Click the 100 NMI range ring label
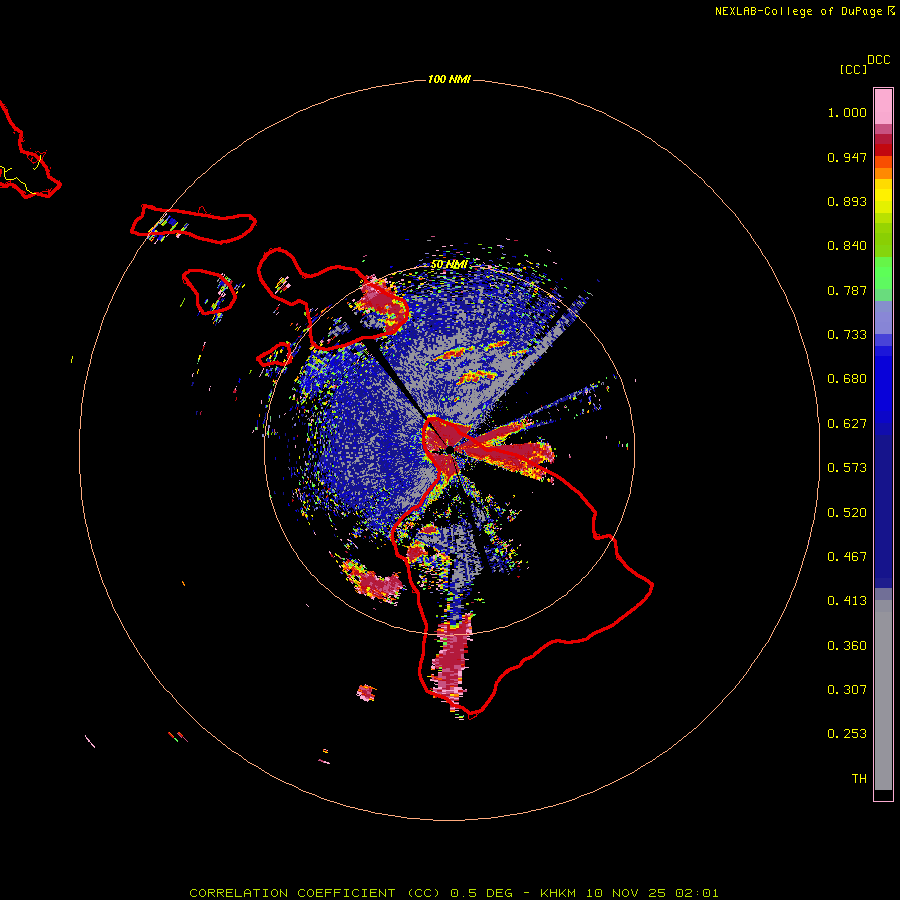Viewport: 900px width, 900px height. [x=449, y=79]
